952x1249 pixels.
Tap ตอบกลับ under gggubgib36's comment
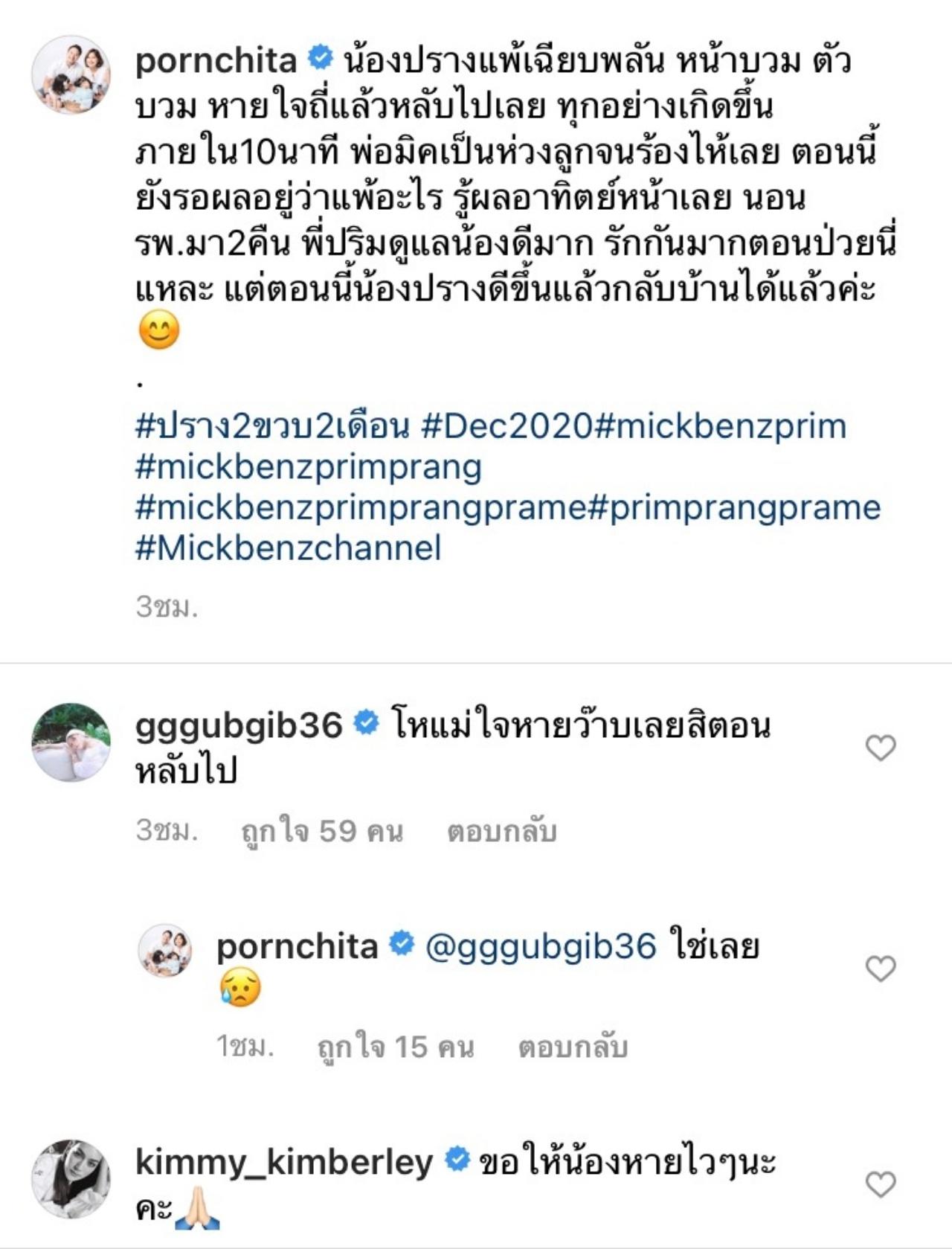pyautogui.click(x=502, y=831)
